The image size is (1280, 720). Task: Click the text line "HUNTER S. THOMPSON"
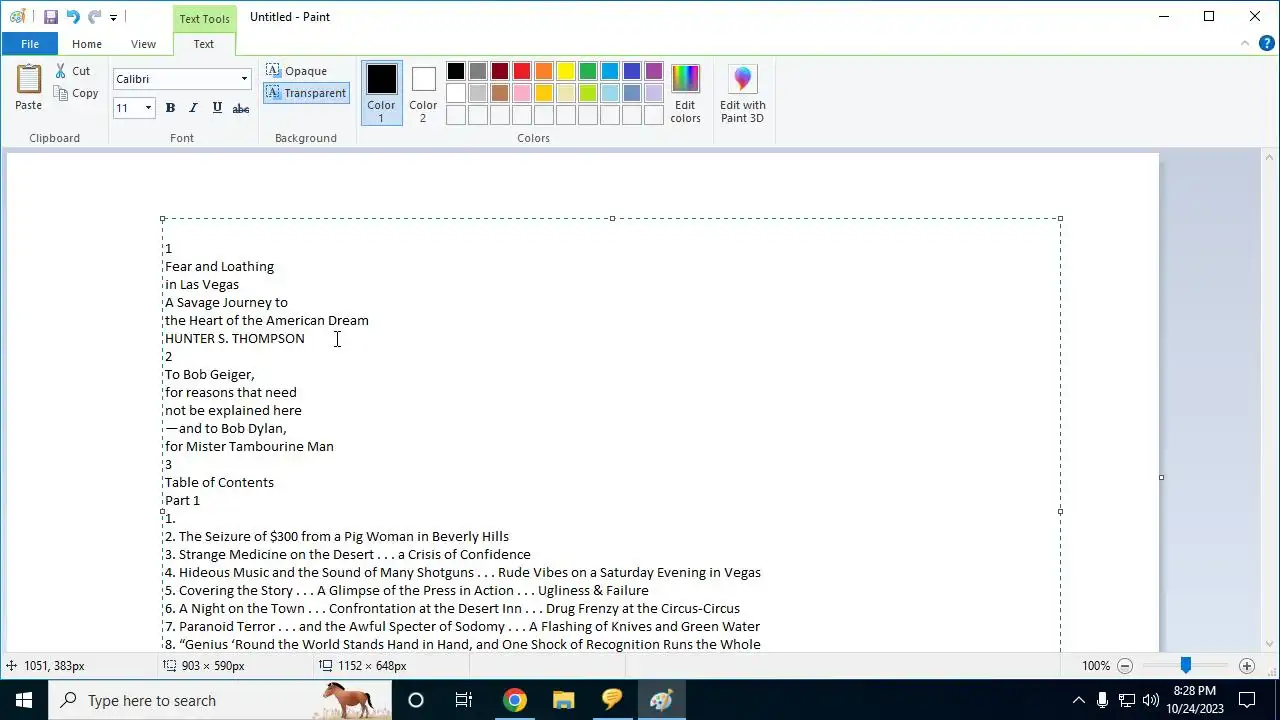[235, 339]
